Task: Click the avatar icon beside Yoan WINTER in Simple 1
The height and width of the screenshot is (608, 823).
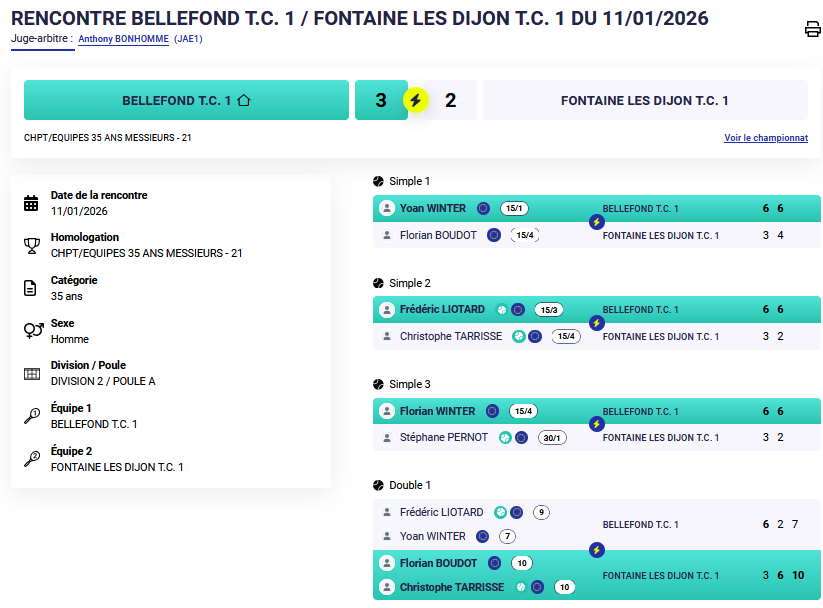Action: point(387,209)
